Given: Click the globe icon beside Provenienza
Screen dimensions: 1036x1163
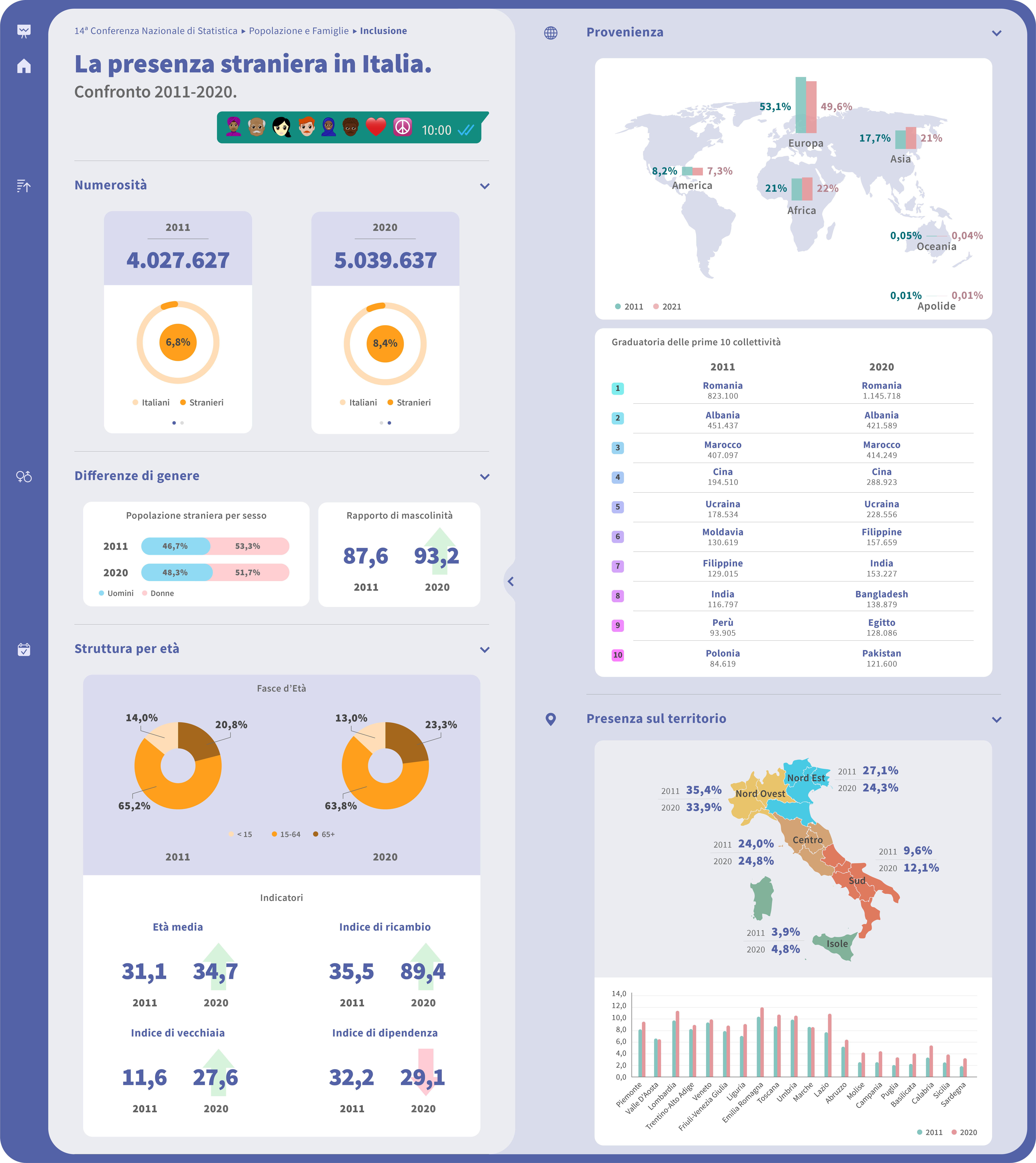Looking at the screenshot, I should click(551, 32).
